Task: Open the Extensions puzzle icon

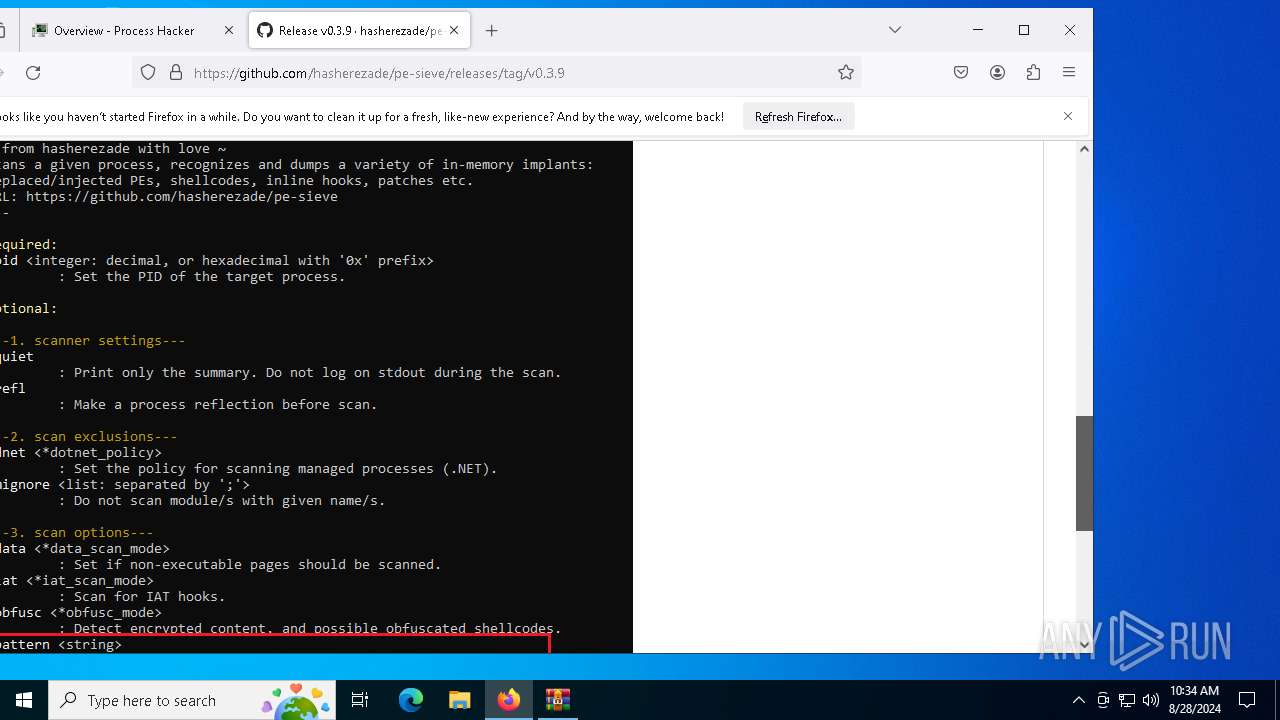Action: tap(1033, 72)
